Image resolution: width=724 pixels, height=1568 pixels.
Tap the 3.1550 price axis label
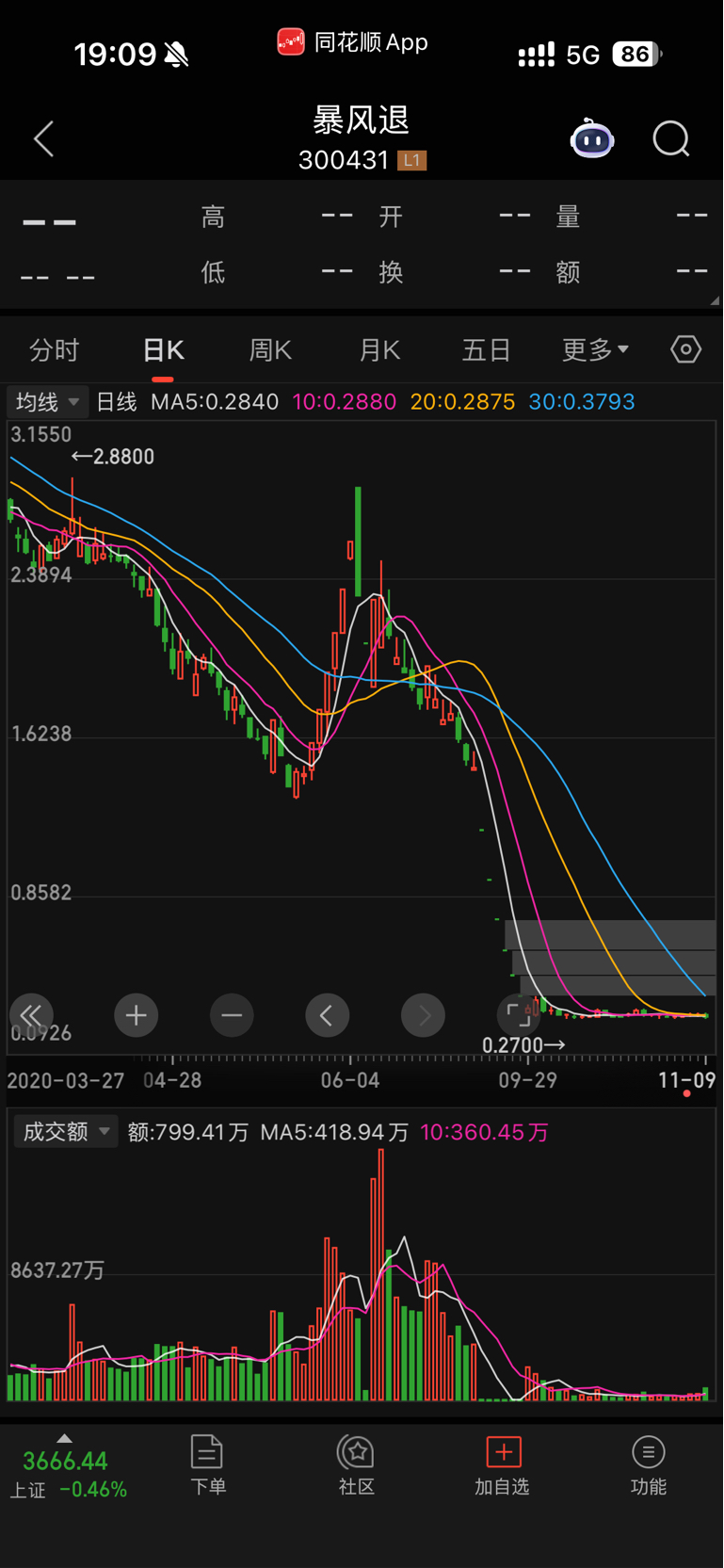pyautogui.click(x=41, y=434)
